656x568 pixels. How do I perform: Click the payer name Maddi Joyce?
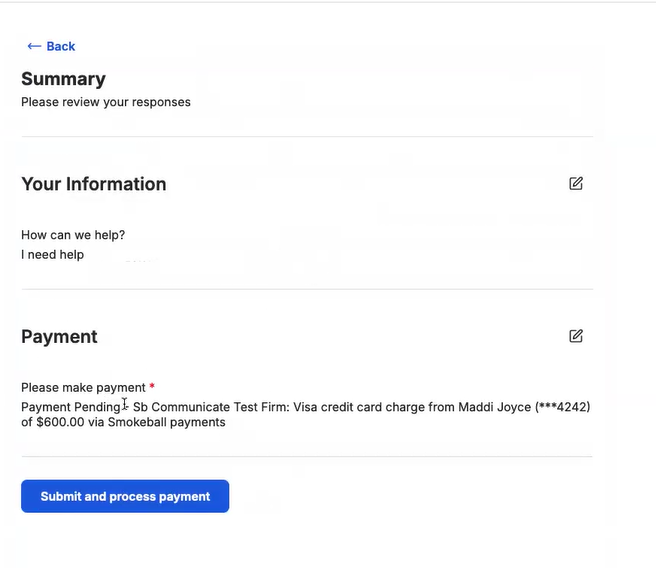(x=495, y=407)
